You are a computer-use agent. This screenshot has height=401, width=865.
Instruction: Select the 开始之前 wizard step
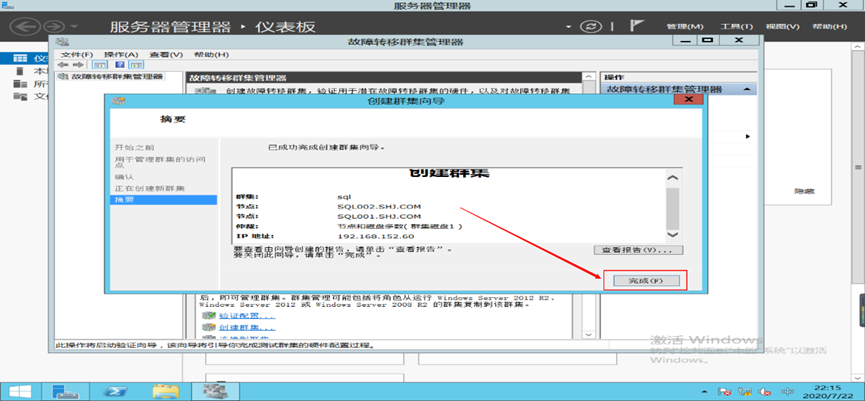click(x=135, y=147)
